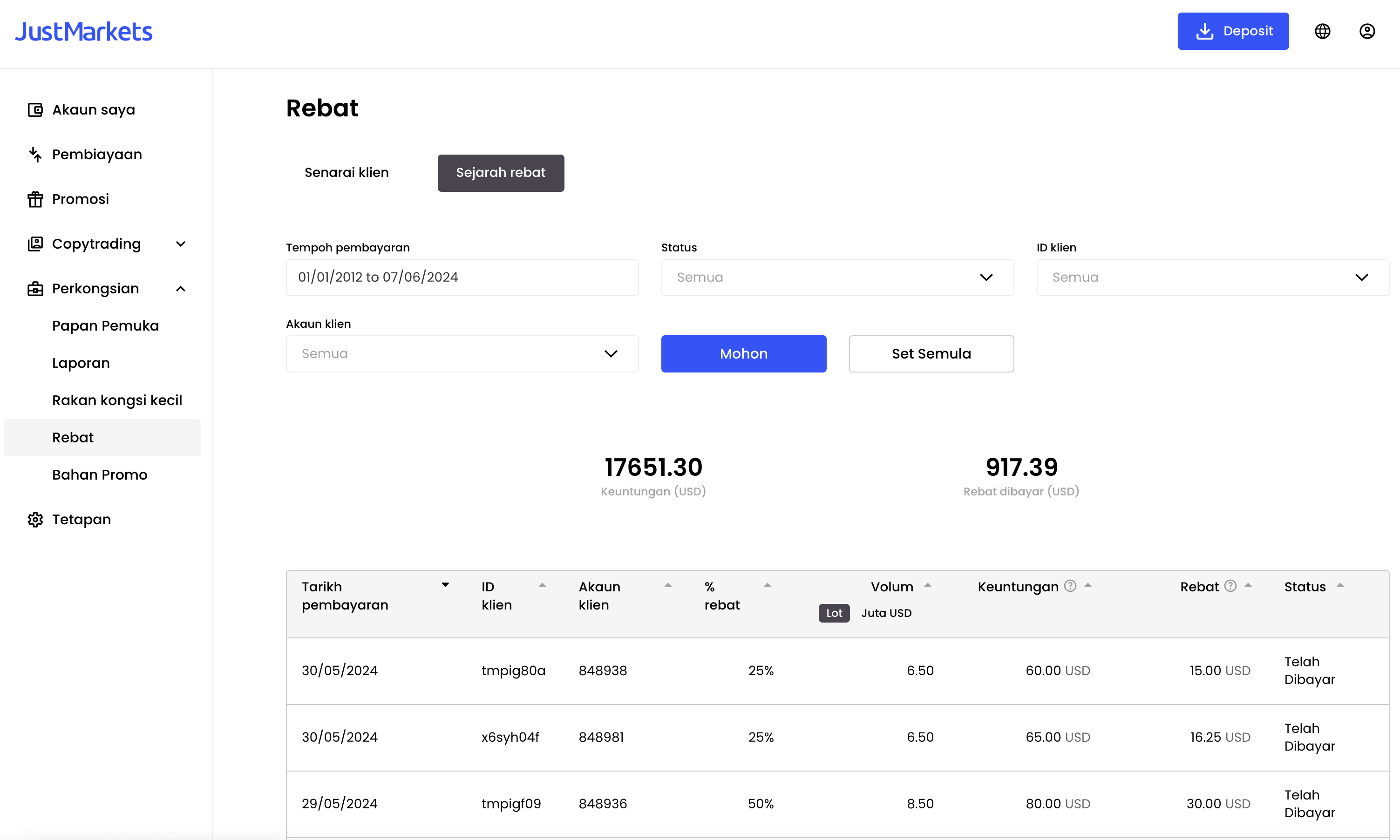Click the Copytrading icon

click(x=35, y=244)
